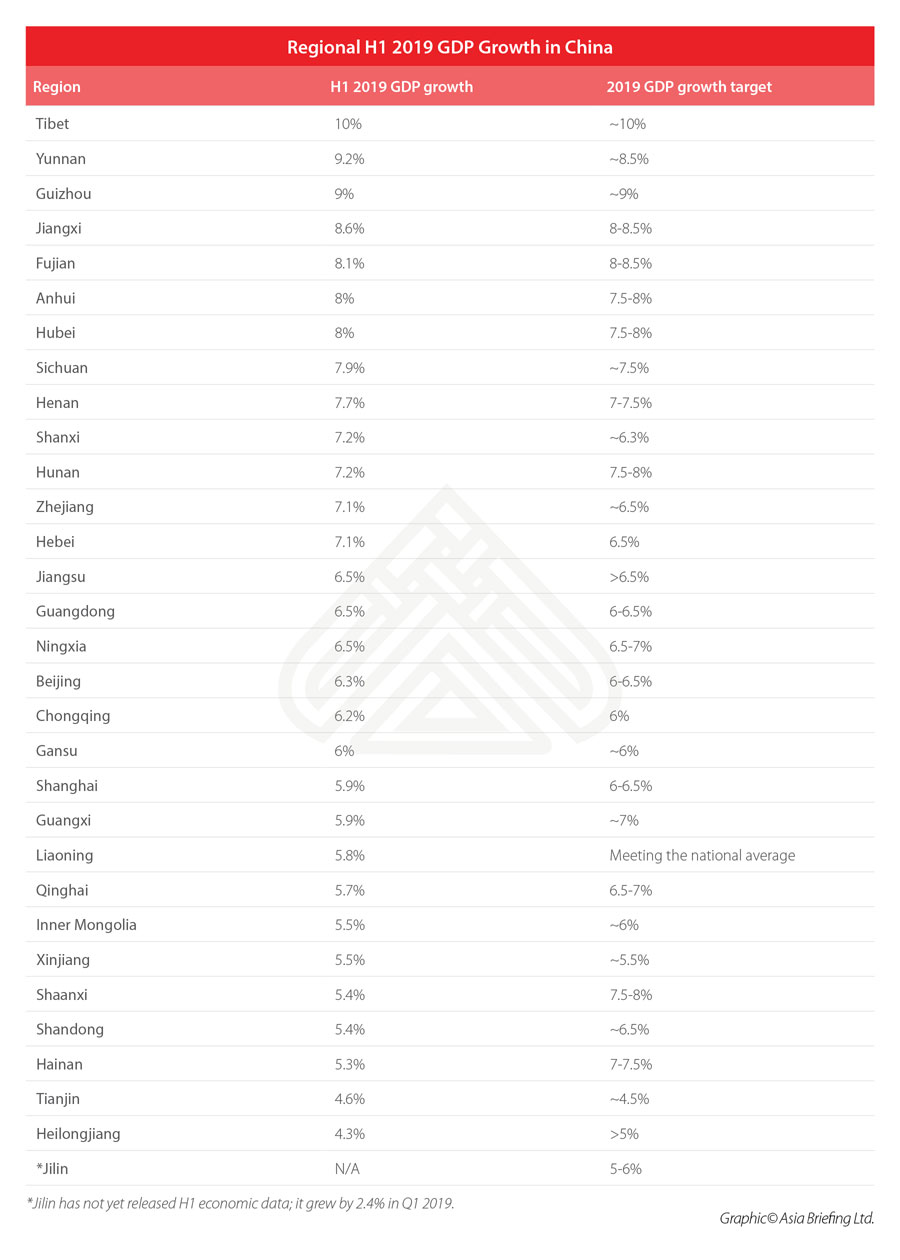
Task: Select the Heilongjiang >5% target cell
Action: click(624, 1135)
